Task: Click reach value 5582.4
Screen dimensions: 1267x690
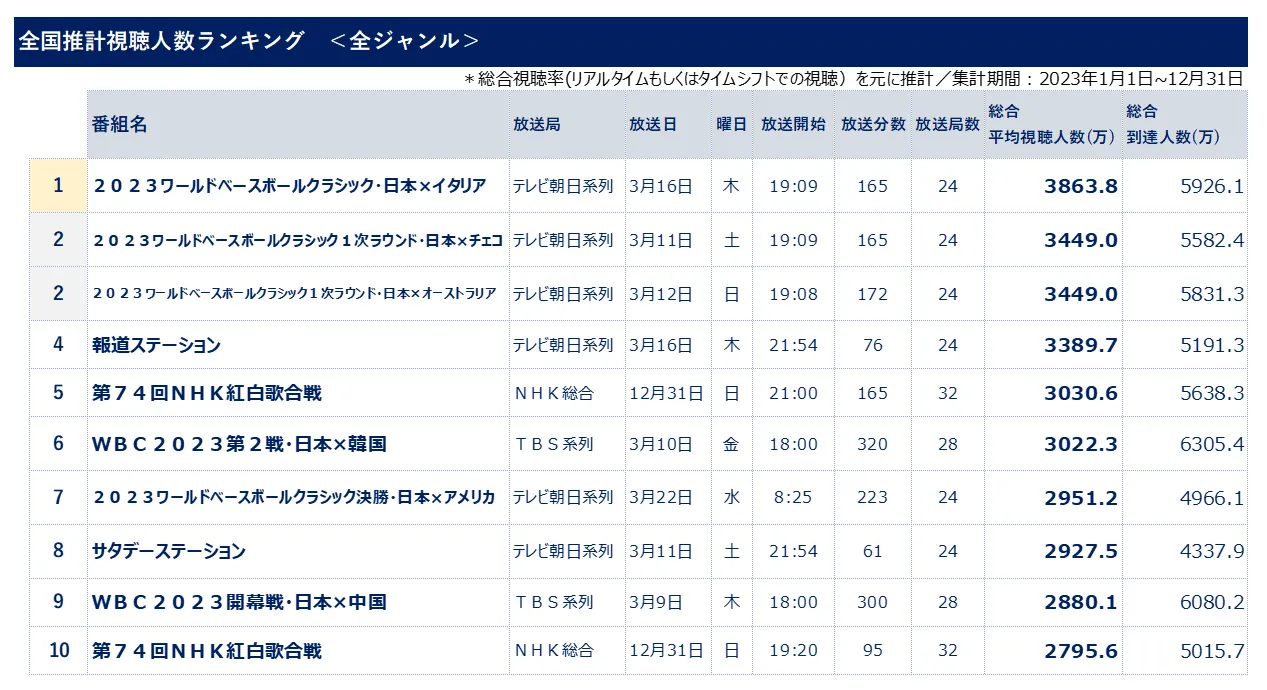Action: pyautogui.click(x=1212, y=240)
